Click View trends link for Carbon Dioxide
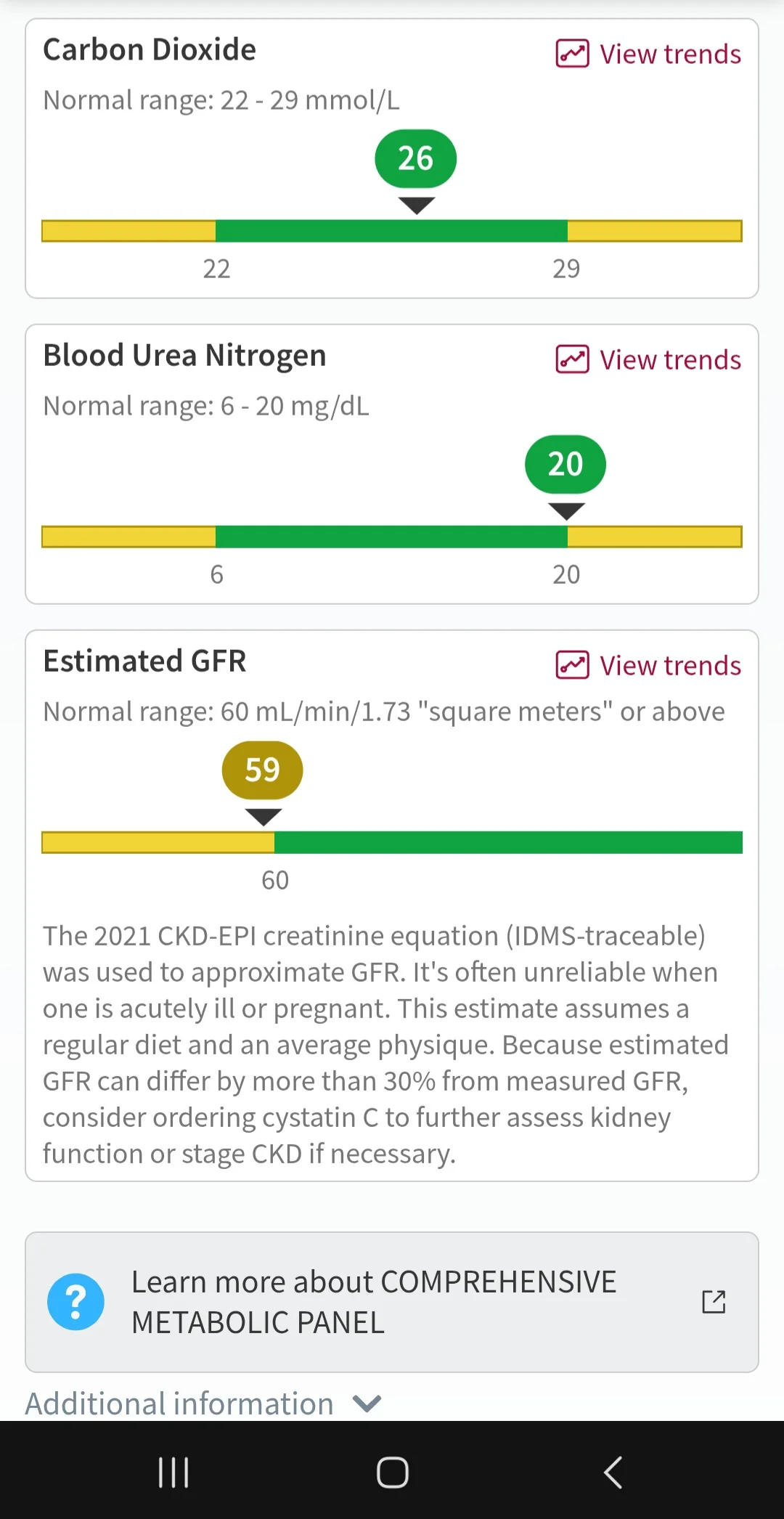 point(648,54)
